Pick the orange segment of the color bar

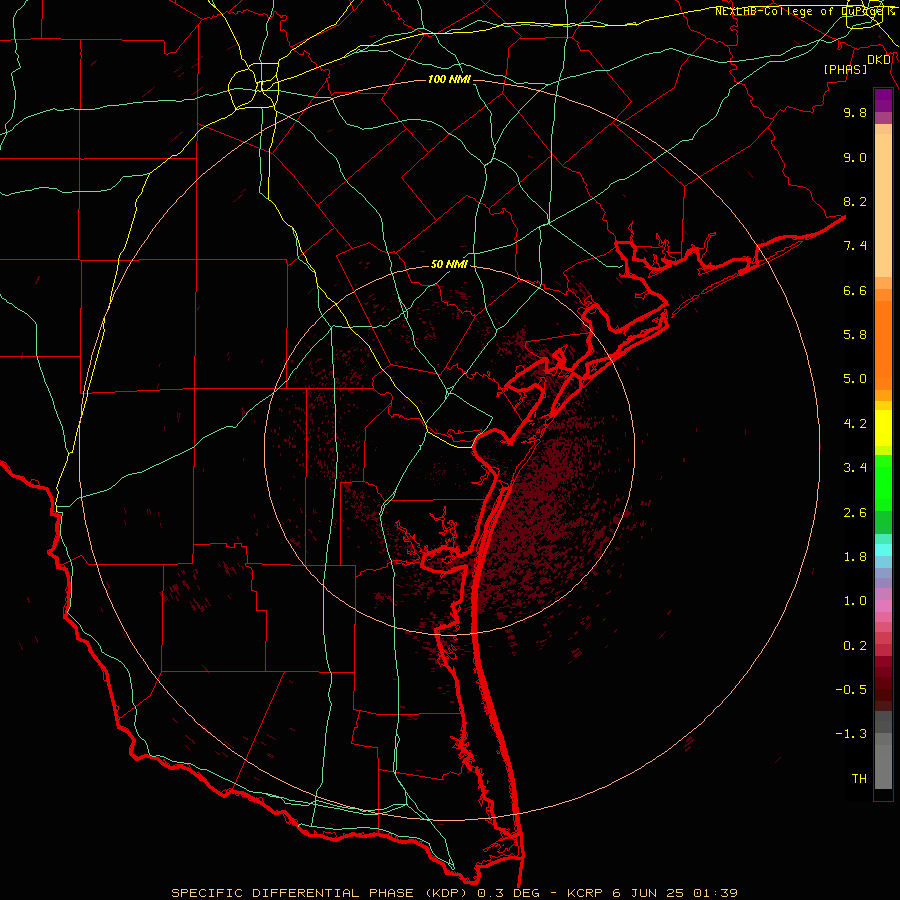883,346
